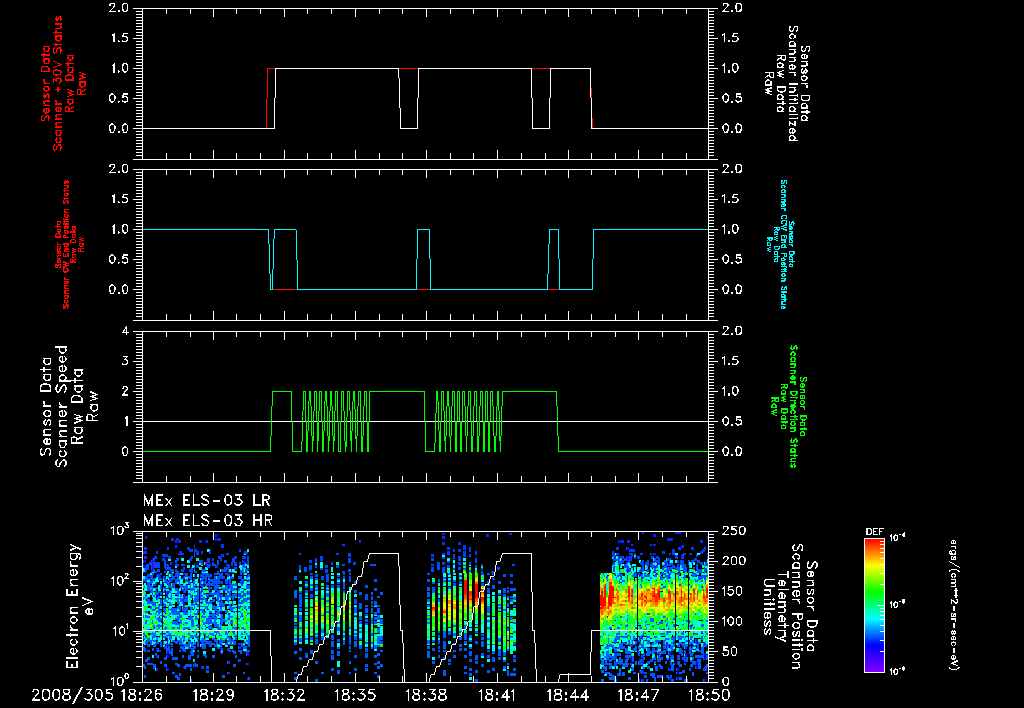Click the 18:47 time axis tick label

(638, 695)
